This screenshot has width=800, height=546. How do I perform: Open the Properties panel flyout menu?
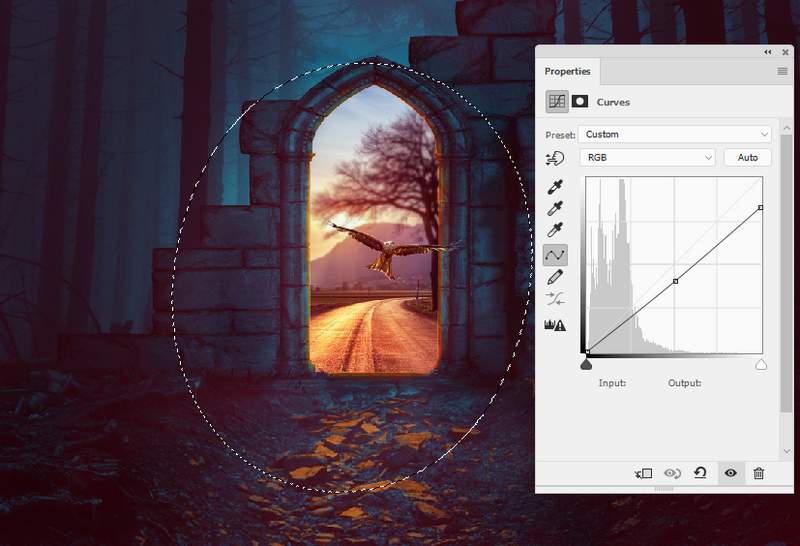(782, 71)
